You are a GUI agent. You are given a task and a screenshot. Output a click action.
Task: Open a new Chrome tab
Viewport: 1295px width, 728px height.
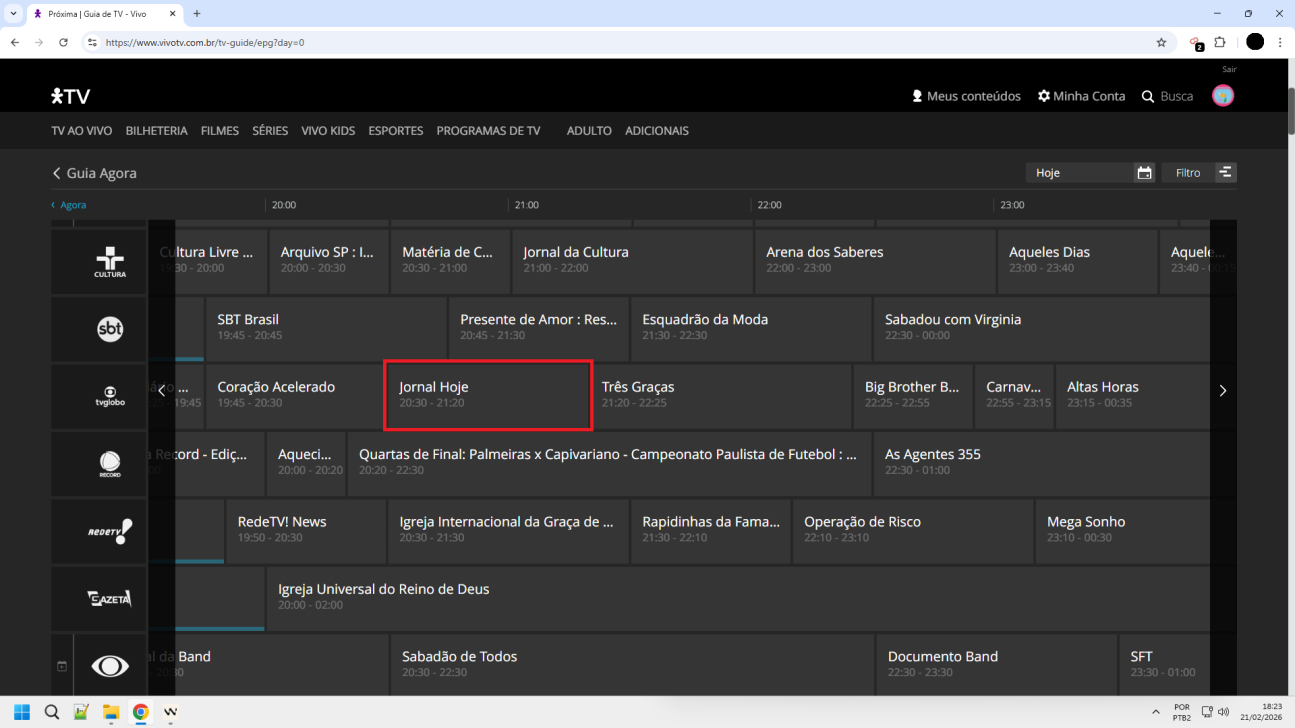[x=197, y=14]
